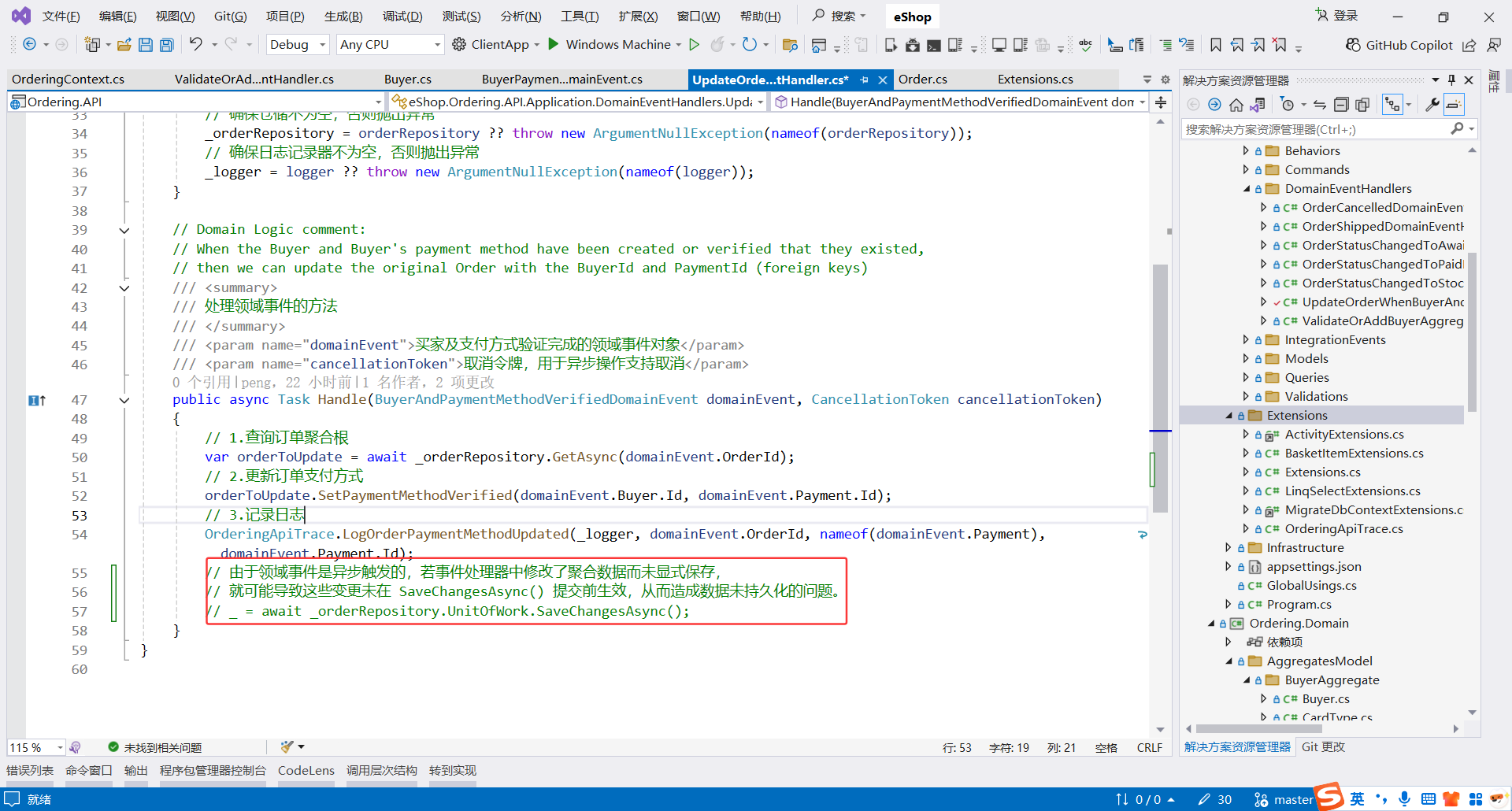Open the Debug configuration dropdown
This screenshot has height=811, width=1512.
(x=298, y=45)
